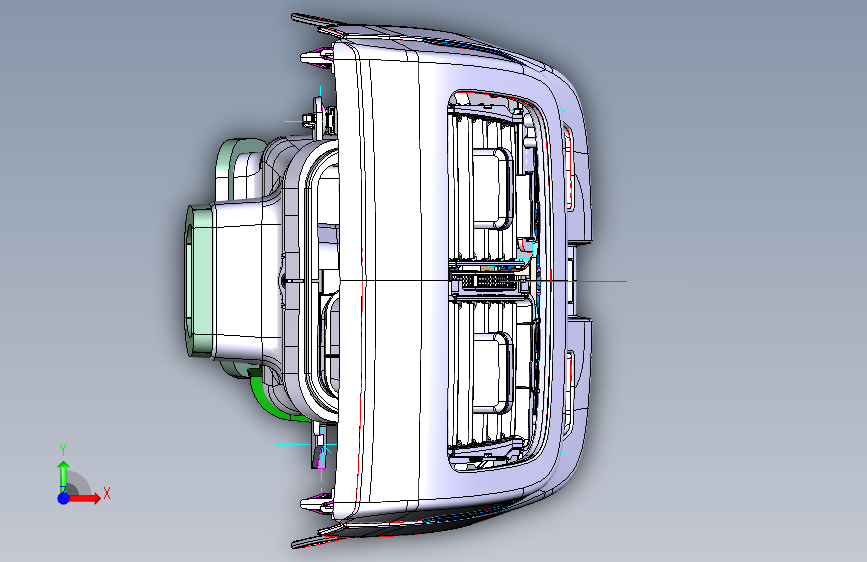Click the green Y axis arrow on triad
This screenshot has height=562, width=867.
click(64, 476)
